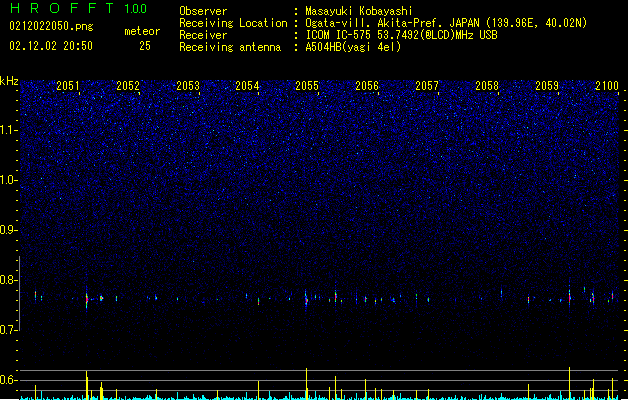Click the 2054 time marker
629x400 pixels.
point(247,85)
